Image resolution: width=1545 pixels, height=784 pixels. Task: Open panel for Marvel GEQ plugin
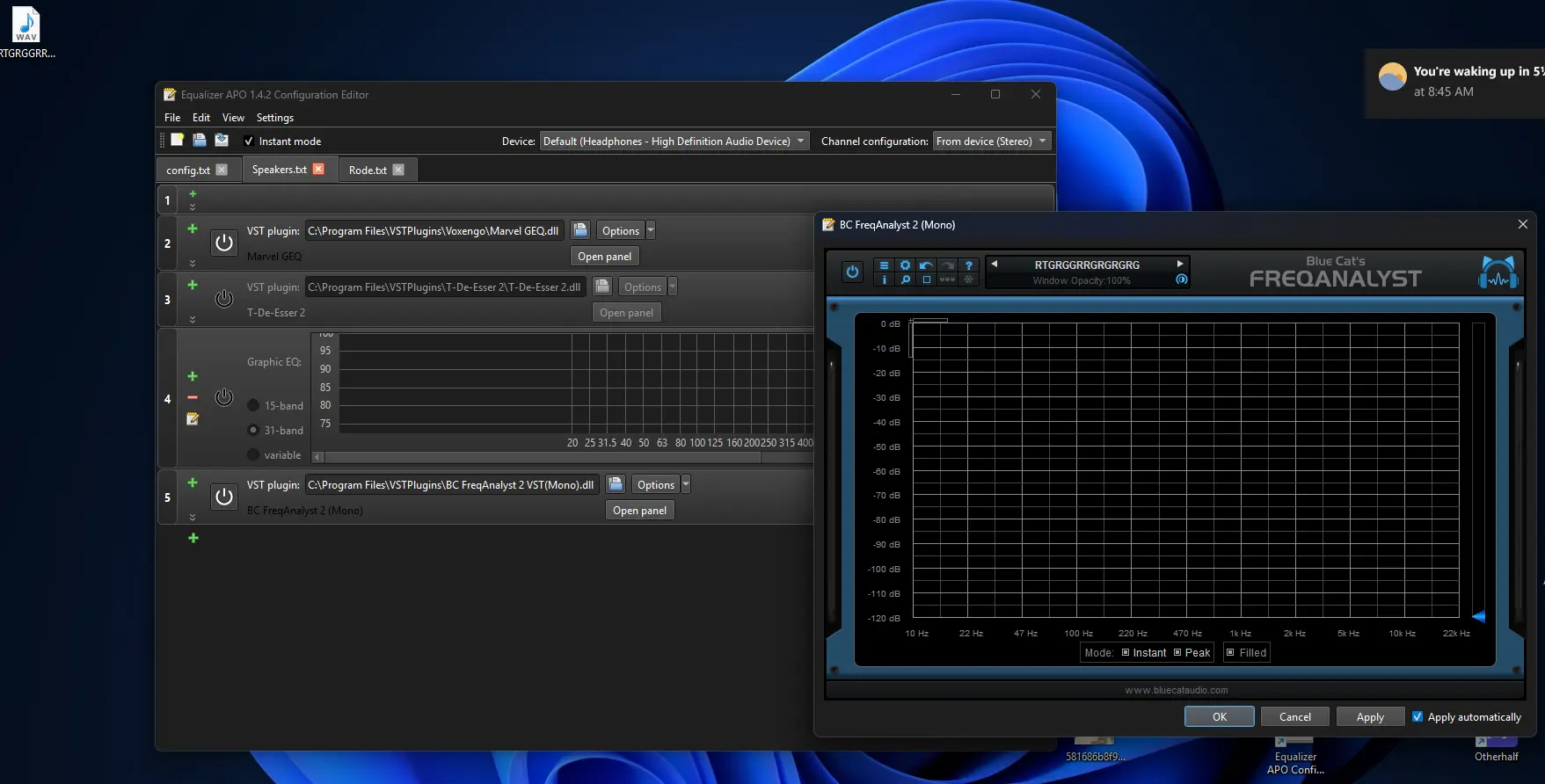coord(604,256)
